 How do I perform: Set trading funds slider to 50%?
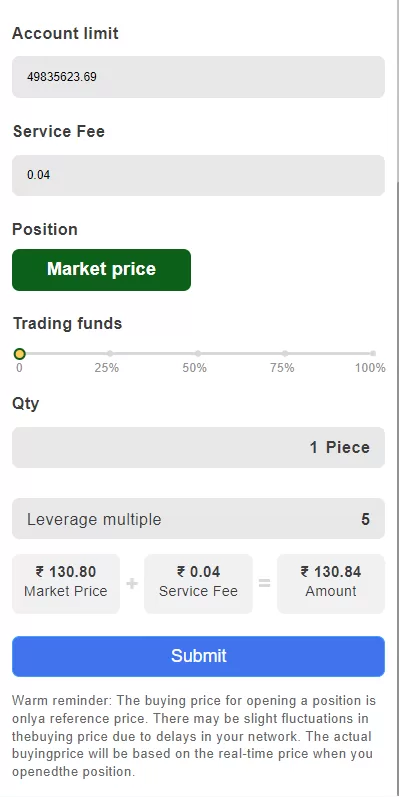point(198,353)
